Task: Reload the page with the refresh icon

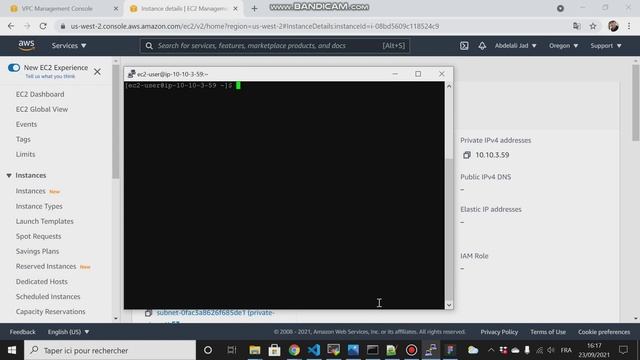Action: tap(43, 26)
